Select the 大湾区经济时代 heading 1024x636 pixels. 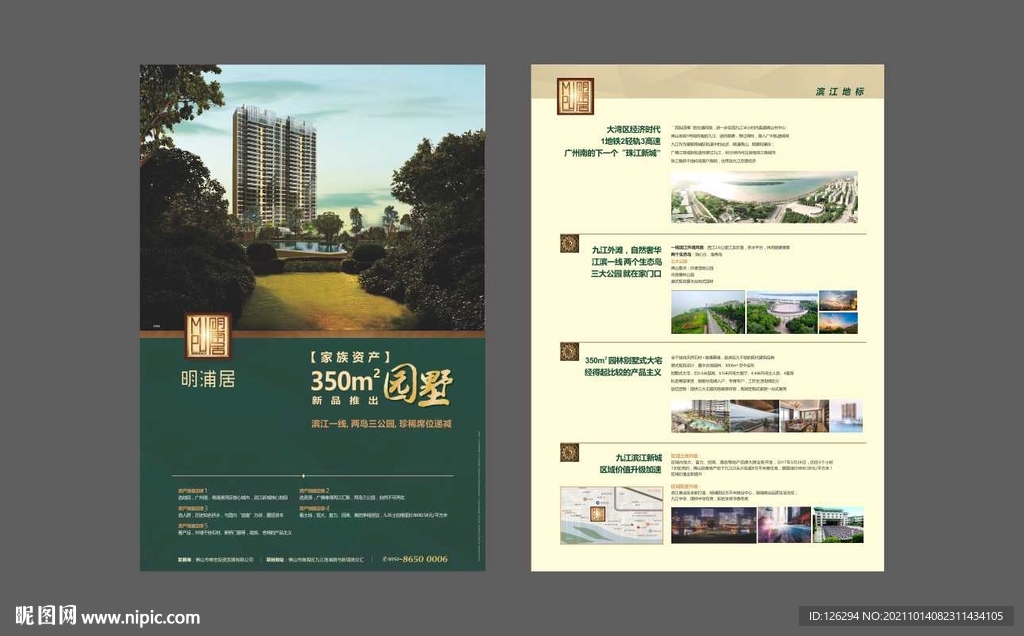pyautogui.click(x=633, y=129)
